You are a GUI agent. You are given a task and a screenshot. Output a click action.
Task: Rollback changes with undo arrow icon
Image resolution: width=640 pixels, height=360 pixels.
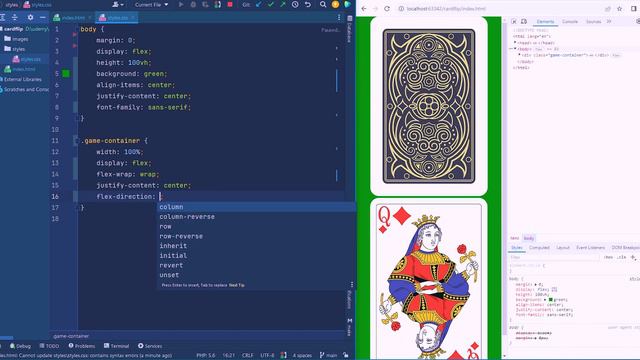[308, 4]
